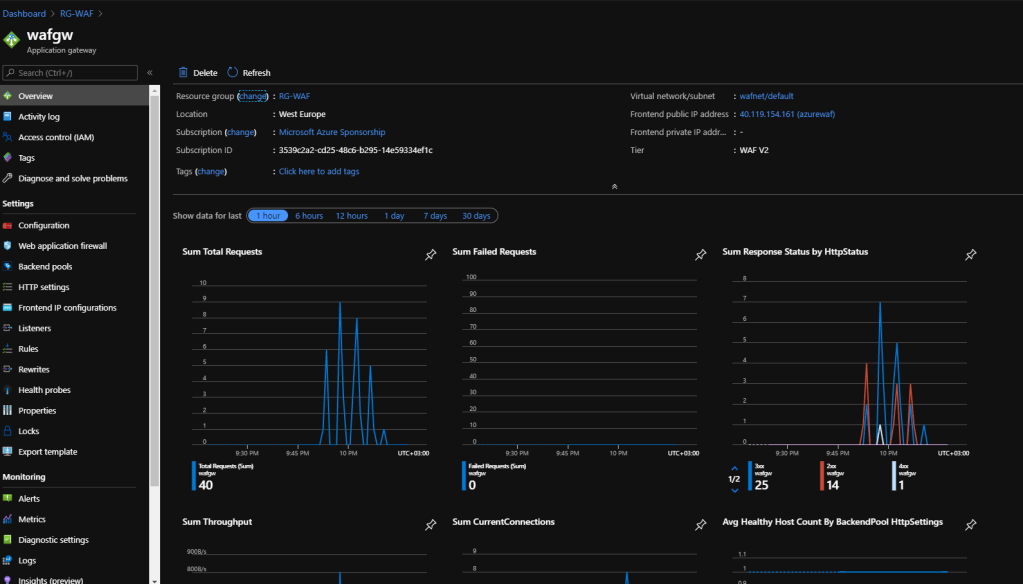Go to next legend page arrow
The height and width of the screenshot is (584, 1023).
pyautogui.click(x=735, y=490)
